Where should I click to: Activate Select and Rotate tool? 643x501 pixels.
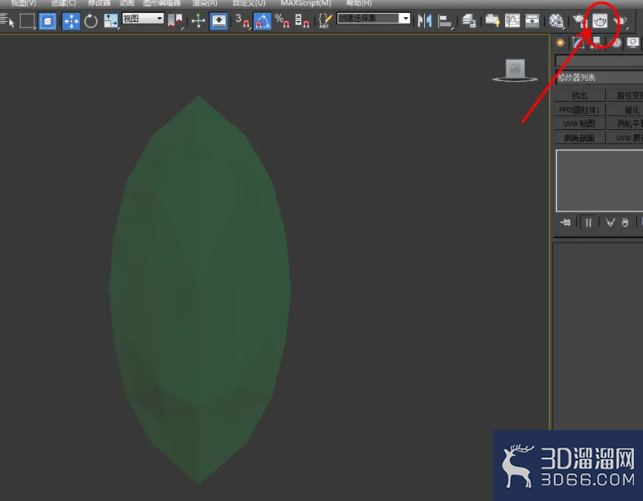coord(91,21)
